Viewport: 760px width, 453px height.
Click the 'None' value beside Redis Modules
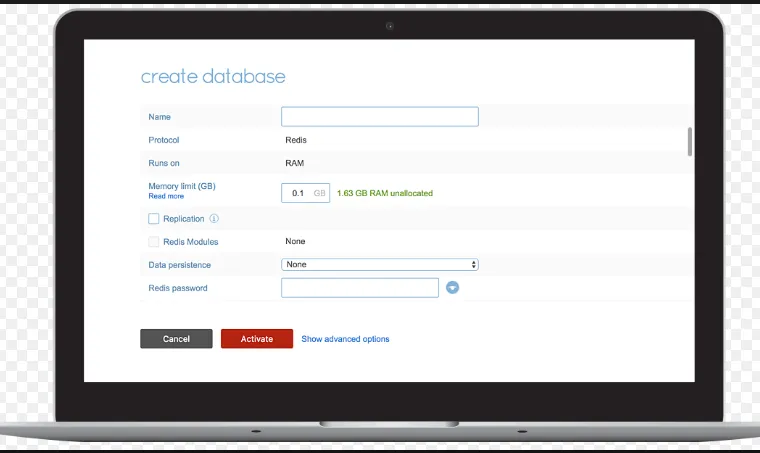(295, 241)
